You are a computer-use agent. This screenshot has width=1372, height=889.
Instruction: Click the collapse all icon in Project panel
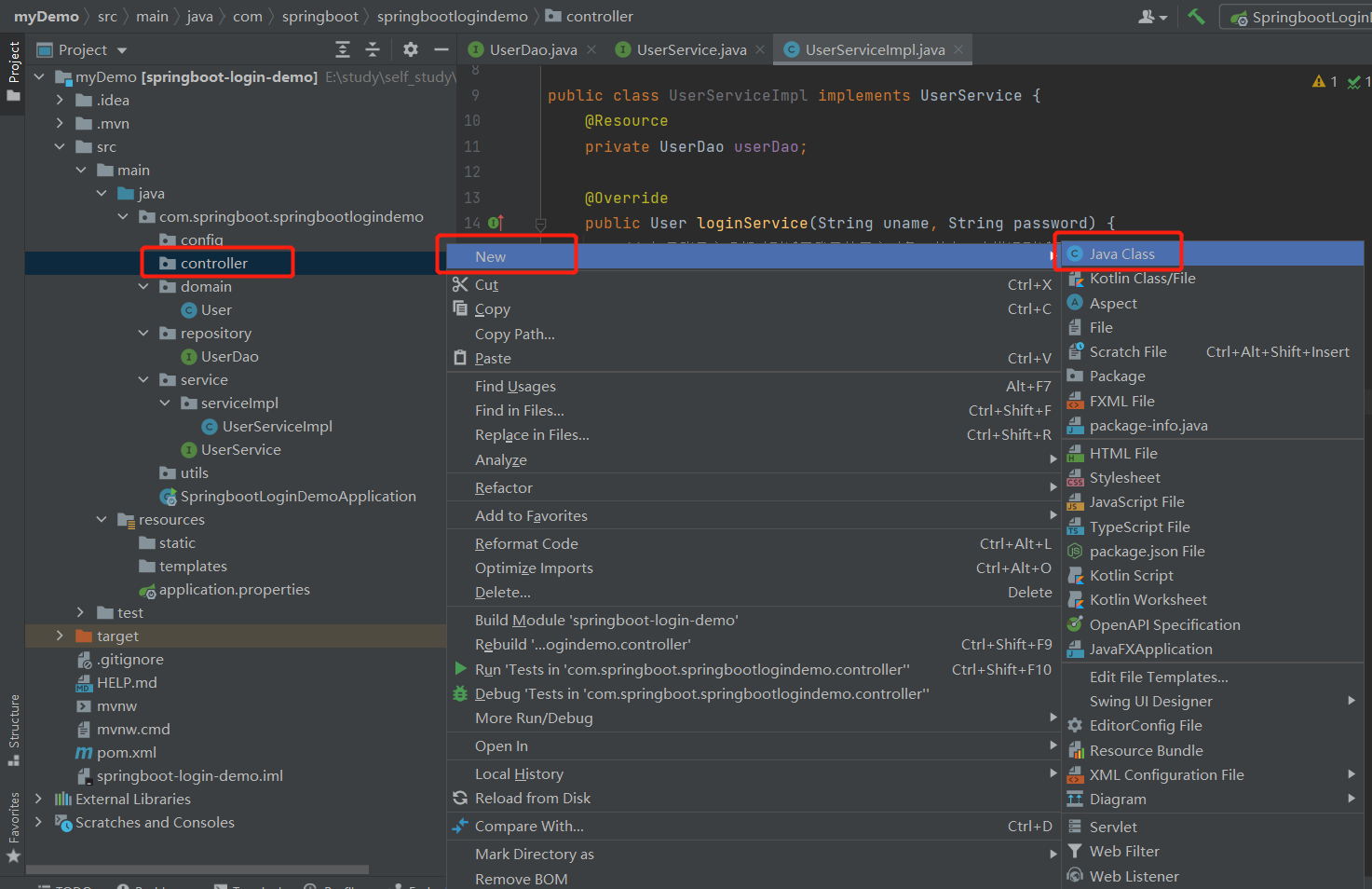pyautogui.click(x=373, y=49)
